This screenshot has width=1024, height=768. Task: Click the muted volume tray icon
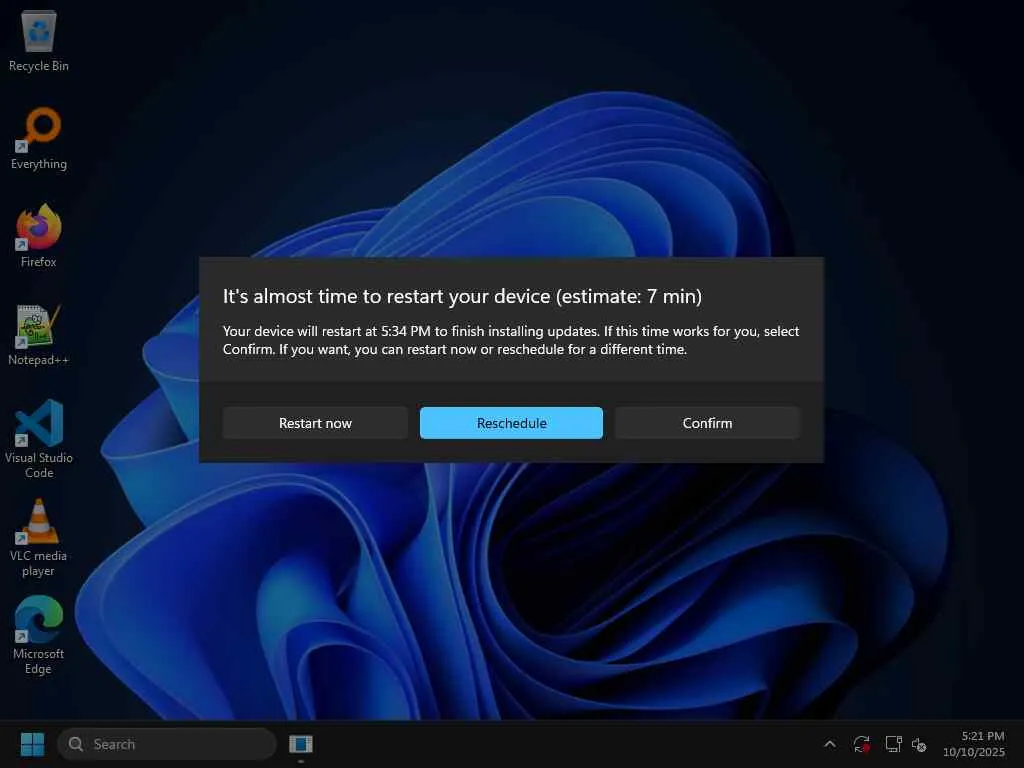(920, 744)
